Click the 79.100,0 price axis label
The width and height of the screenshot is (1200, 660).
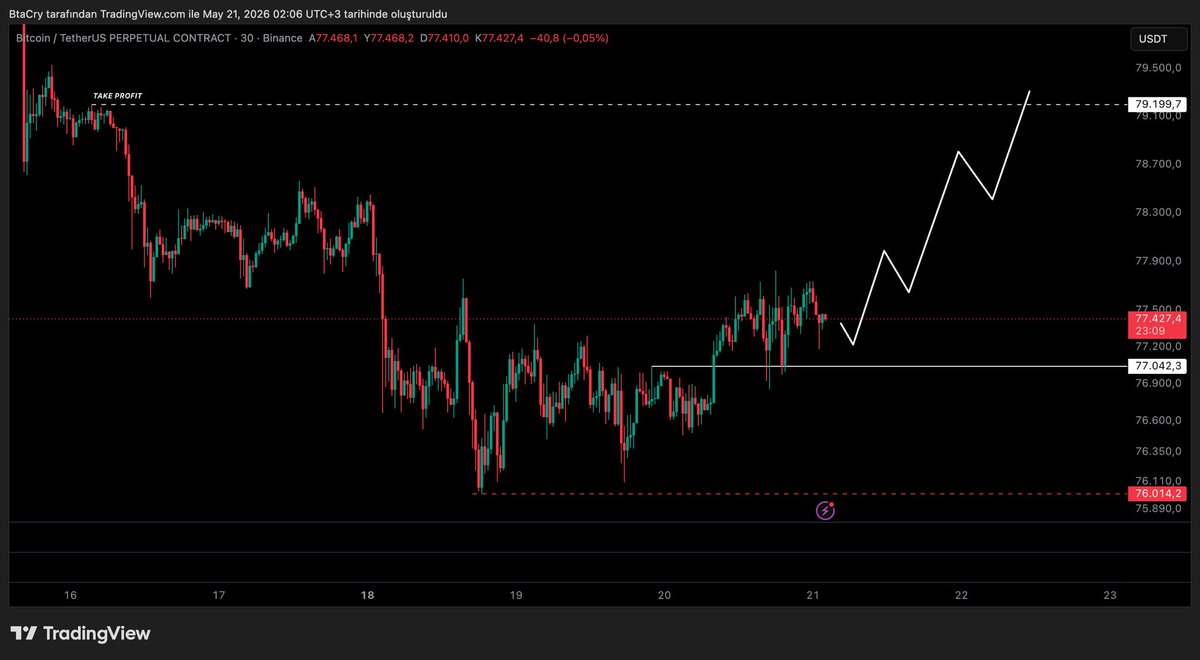(x=1160, y=117)
